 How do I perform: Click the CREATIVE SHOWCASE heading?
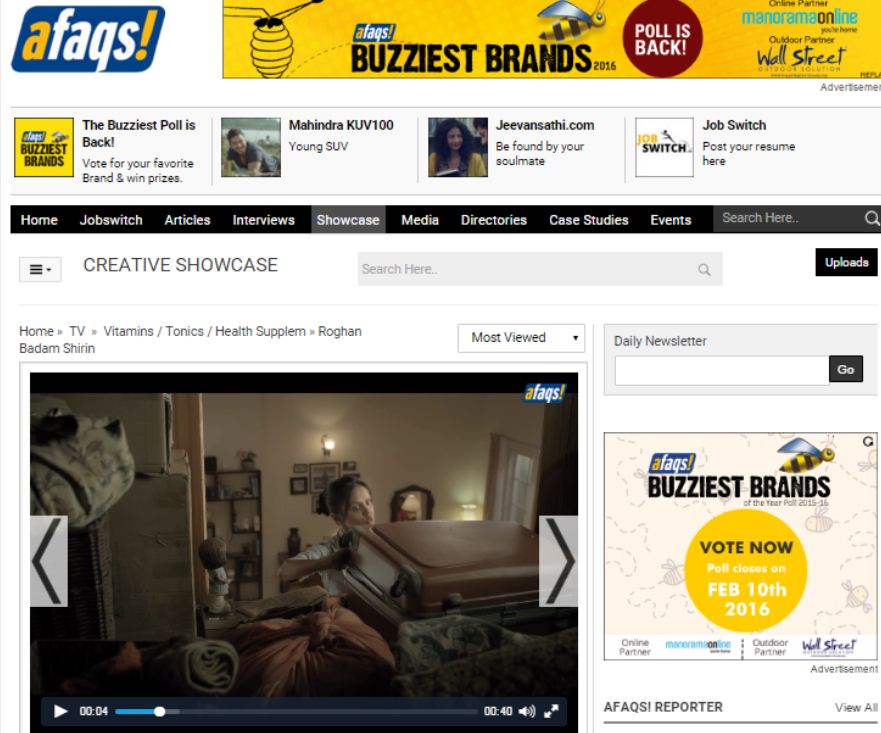[180, 265]
